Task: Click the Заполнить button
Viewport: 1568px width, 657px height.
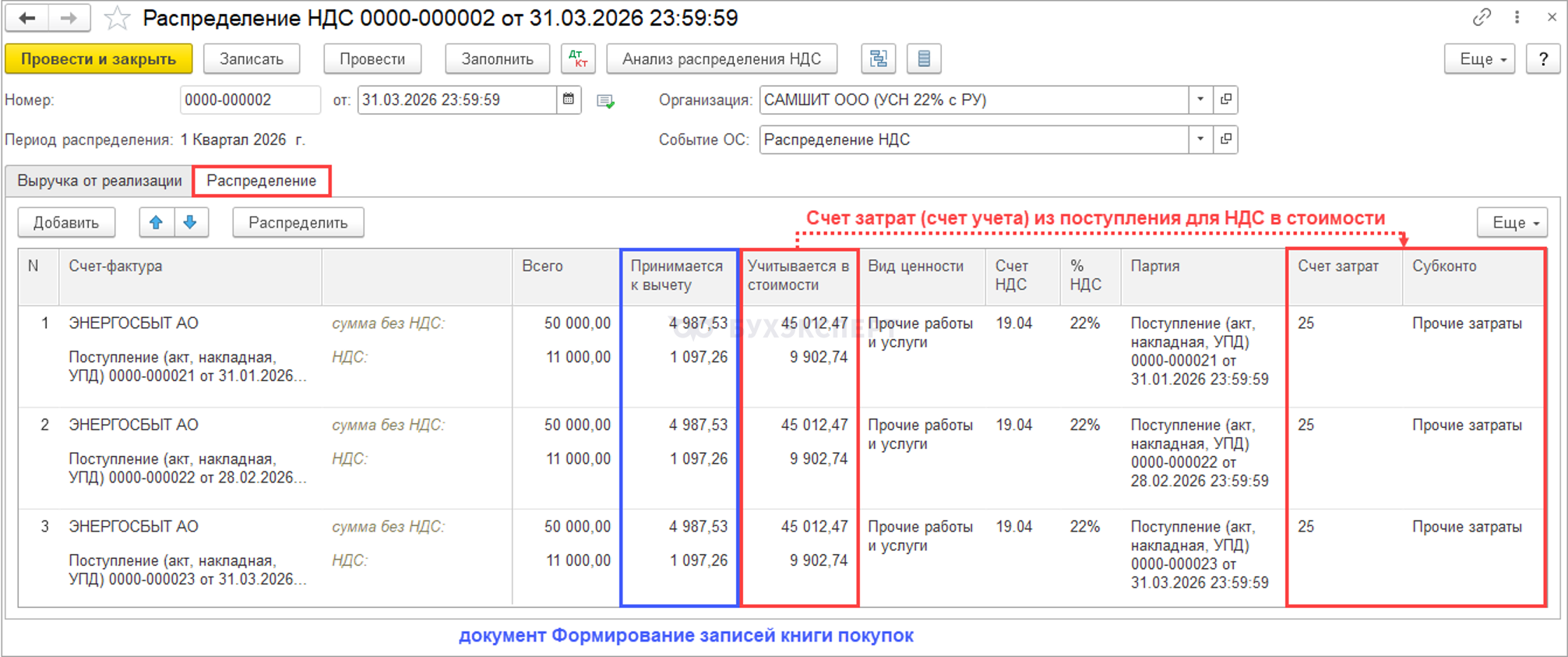Action: click(x=498, y=58)
